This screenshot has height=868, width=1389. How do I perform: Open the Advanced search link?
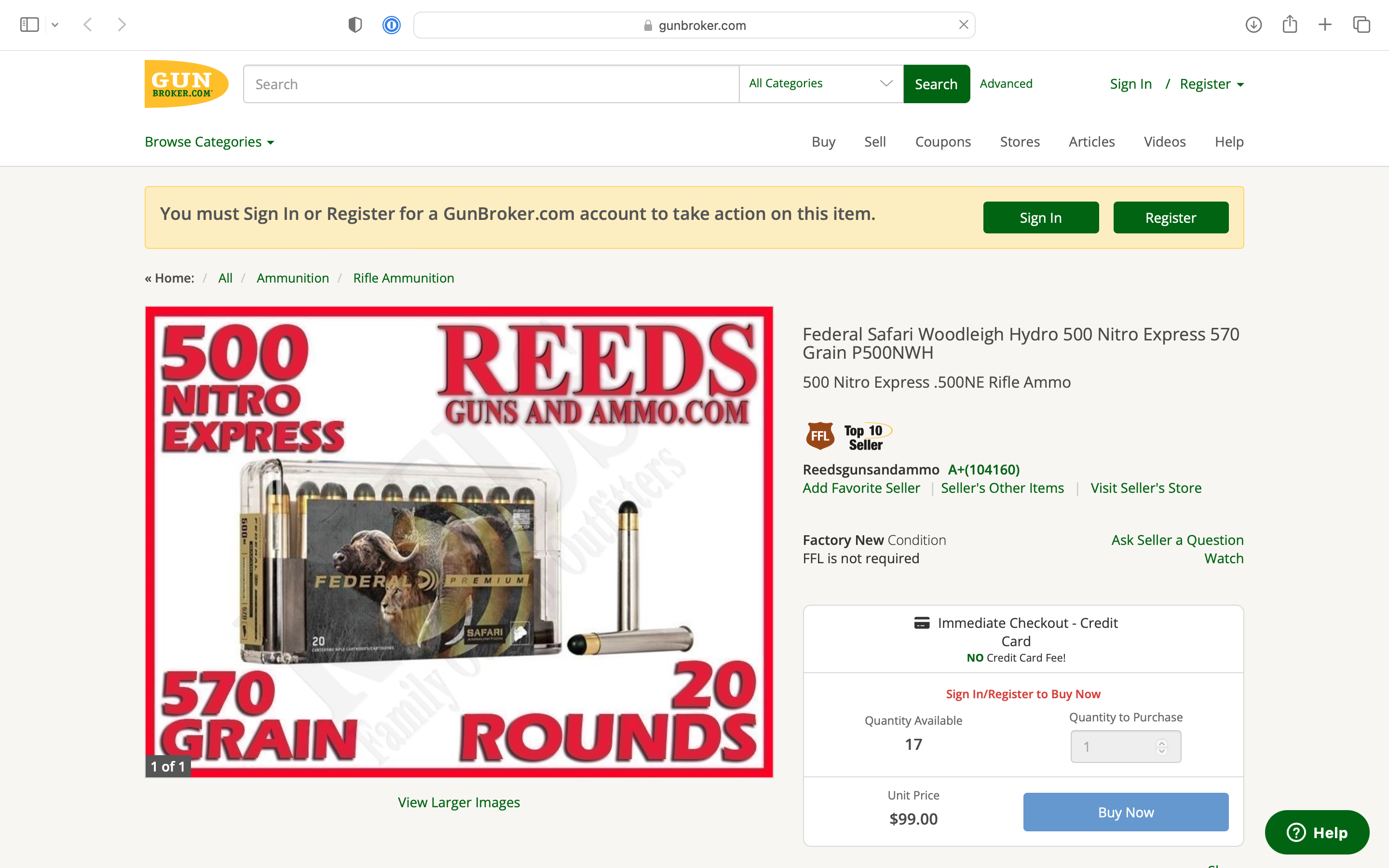[1006, 83]
